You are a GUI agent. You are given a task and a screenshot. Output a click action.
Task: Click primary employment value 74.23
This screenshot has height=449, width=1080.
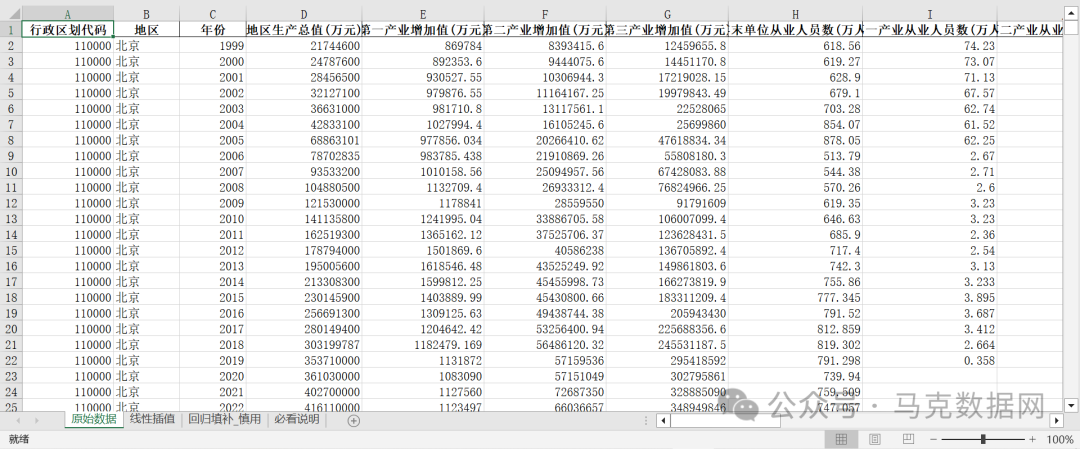click(930, 45)
